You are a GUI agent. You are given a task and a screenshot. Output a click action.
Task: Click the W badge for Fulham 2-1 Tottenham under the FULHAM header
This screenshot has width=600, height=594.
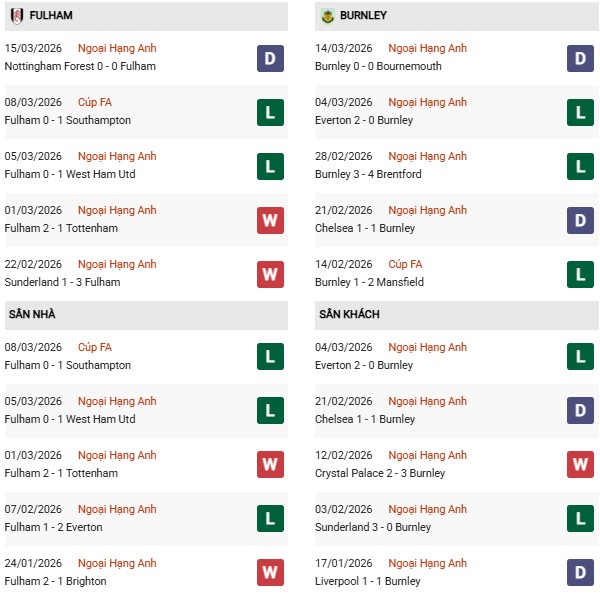(270, 220)
